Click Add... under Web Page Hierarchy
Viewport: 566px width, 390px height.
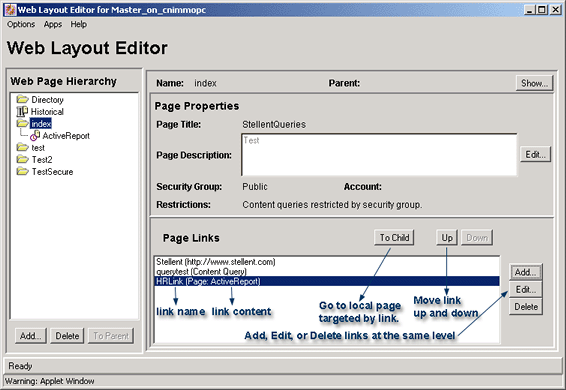[x=31, y=336]
